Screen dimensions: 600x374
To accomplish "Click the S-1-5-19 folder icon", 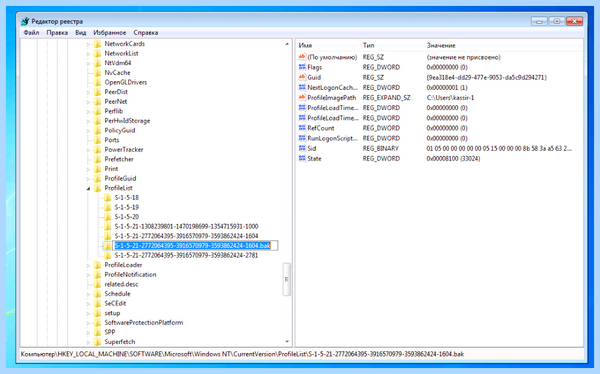I will 108,207.
